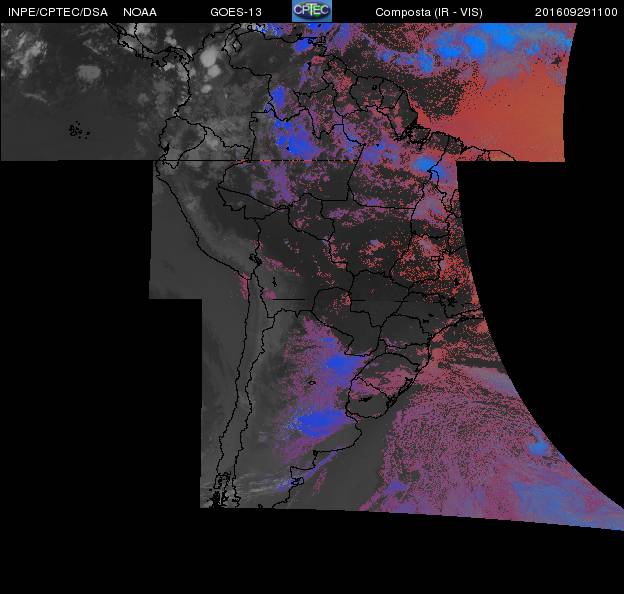This screenshot has width=624, height=594.
Task: Select the NOAA label
Action: [x=140, y=12]
